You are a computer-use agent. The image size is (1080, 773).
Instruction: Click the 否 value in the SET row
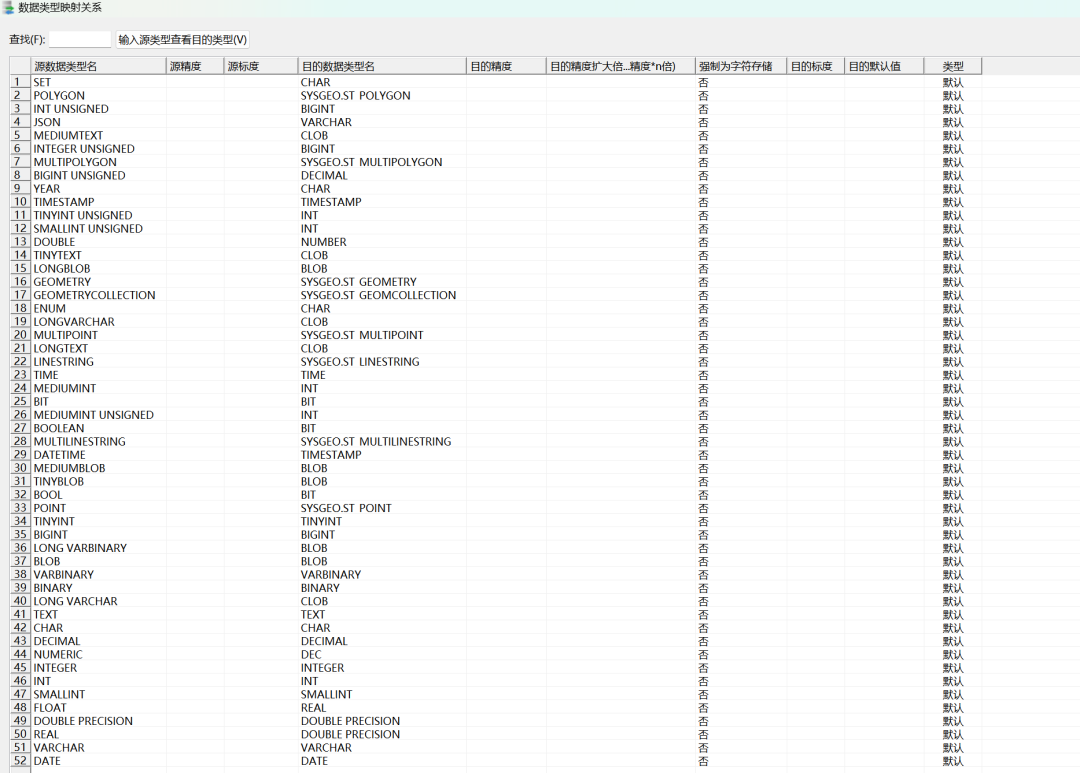pos(703,82)
